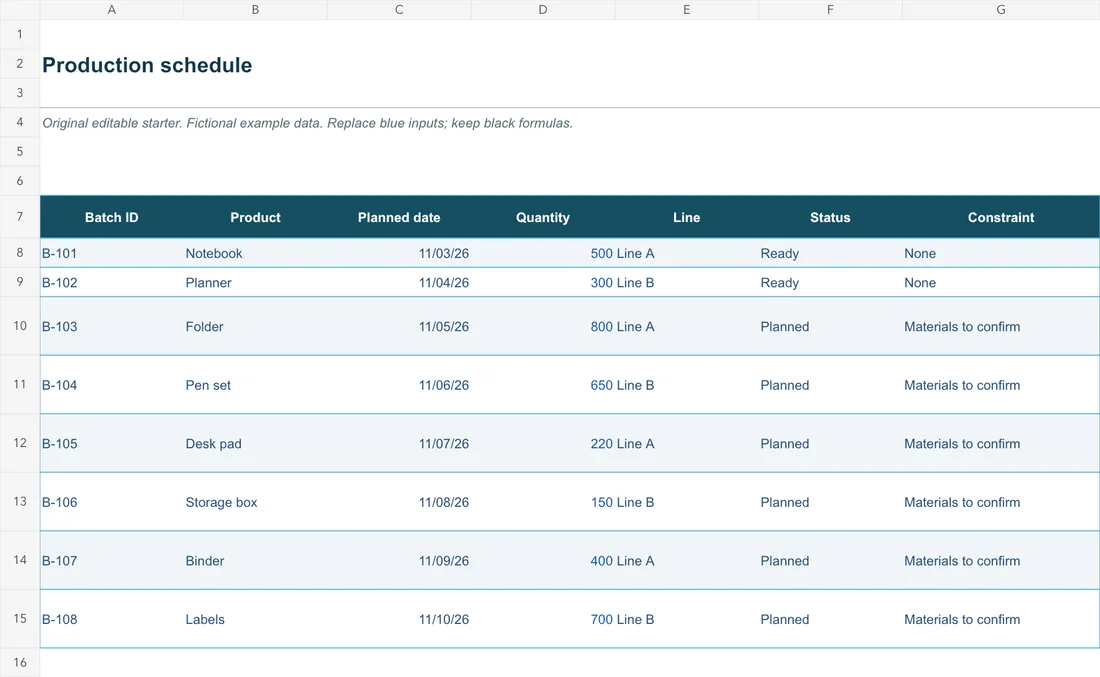Image resolution: width=1100 pixels, height=677 pixels.
Task: Select column A header
Action: coord(112,10)
